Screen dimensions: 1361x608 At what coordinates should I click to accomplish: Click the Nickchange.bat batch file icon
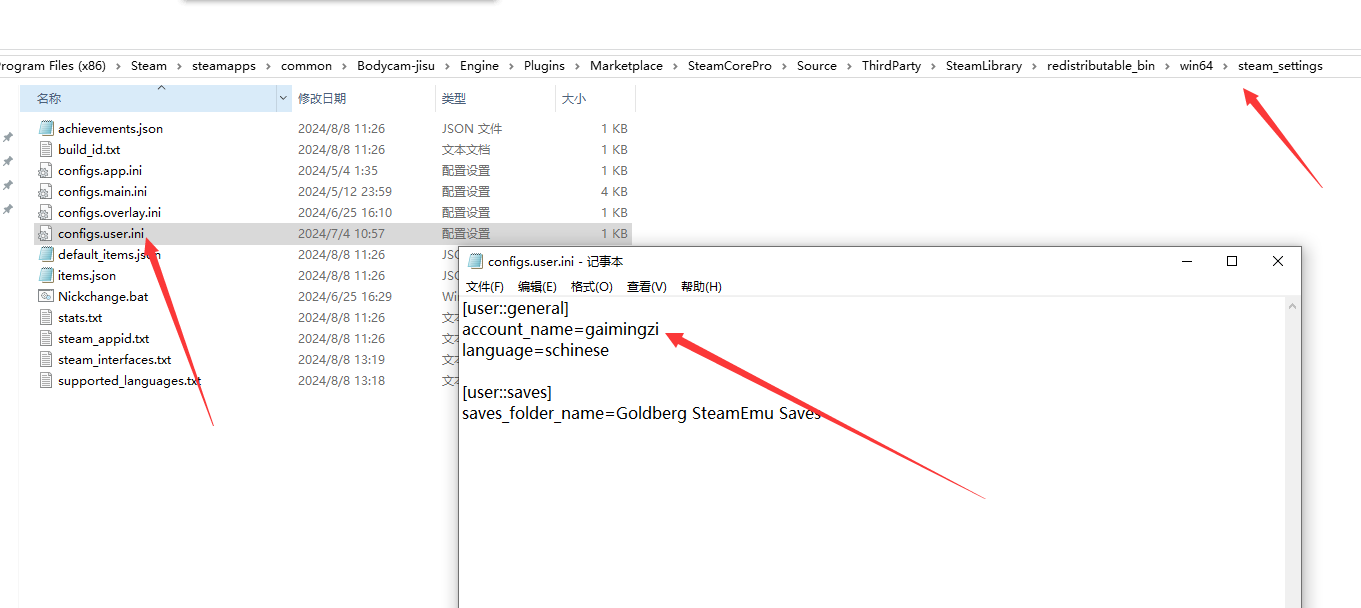(x=45, y=296)
